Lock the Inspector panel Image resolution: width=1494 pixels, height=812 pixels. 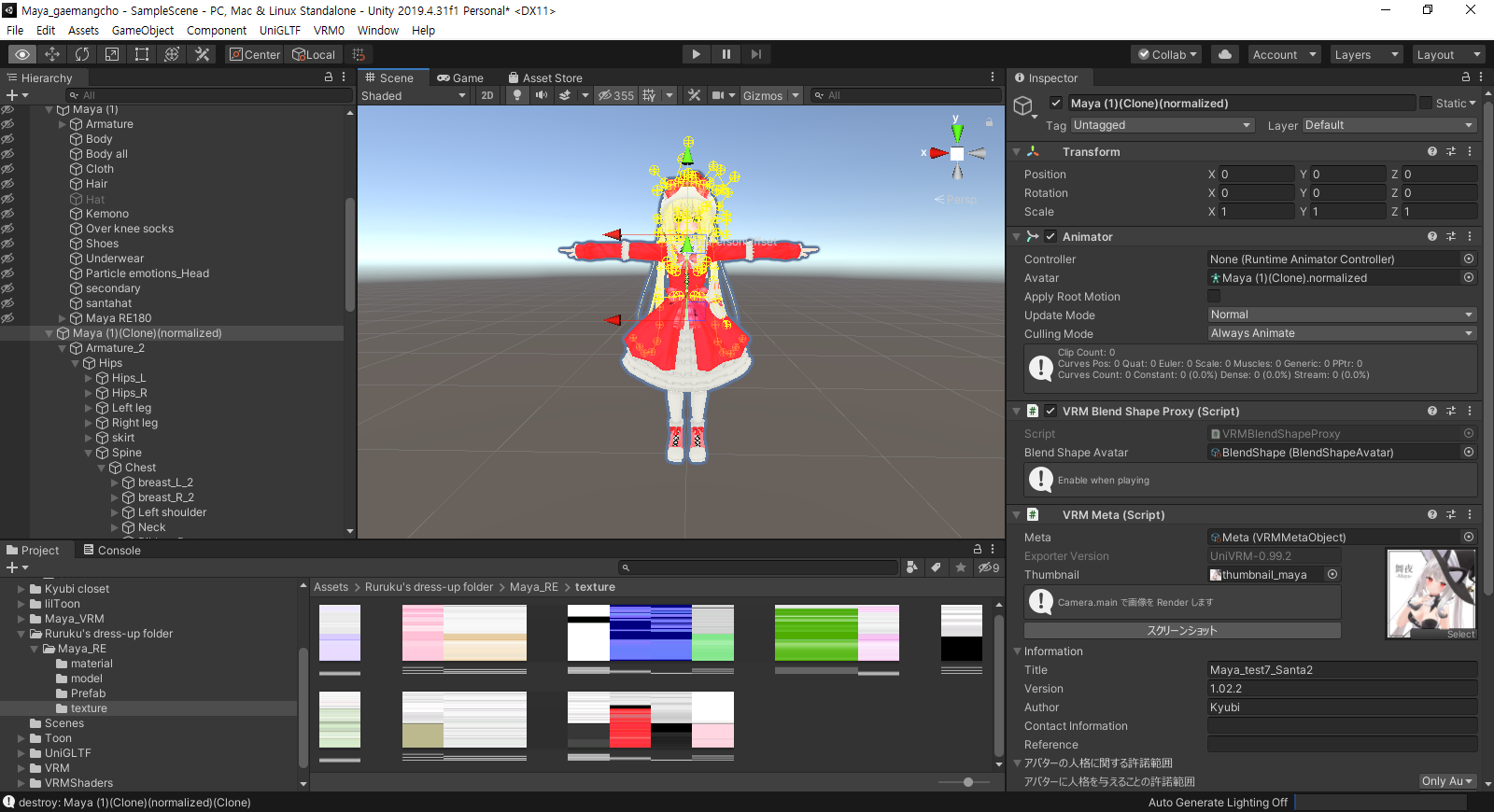click(x=1466, y=77)
